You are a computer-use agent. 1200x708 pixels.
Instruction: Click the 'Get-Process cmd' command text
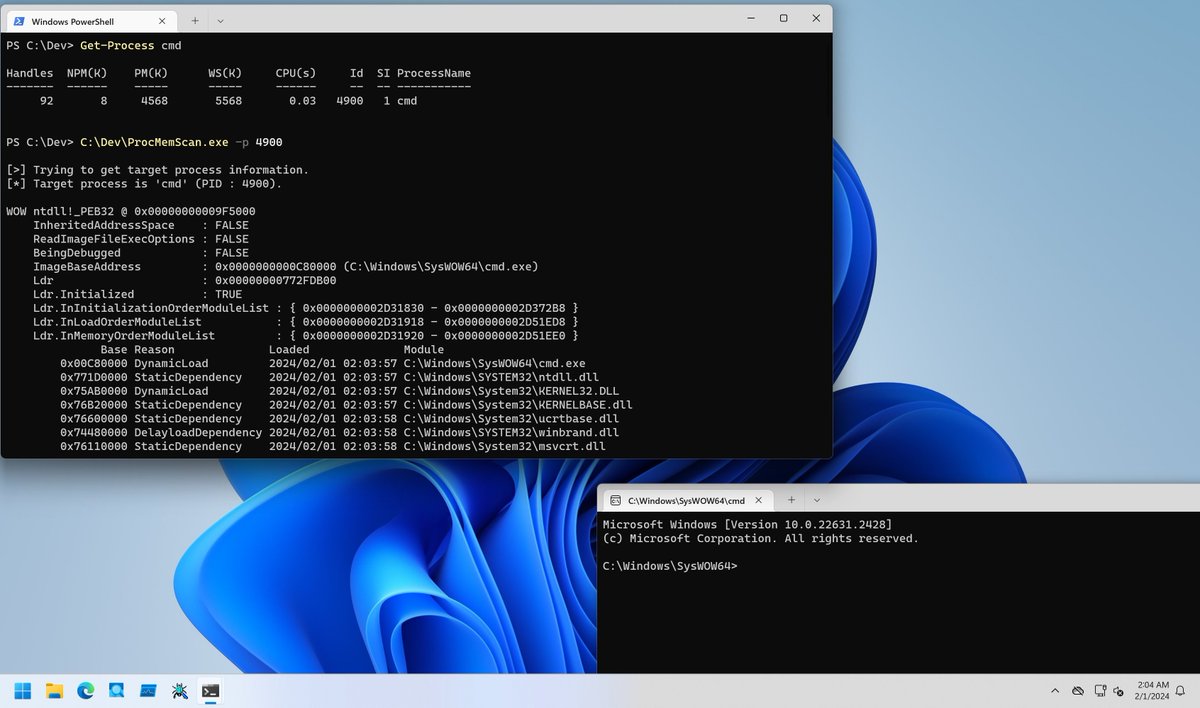pyautogui.click(x=131, y=45)
